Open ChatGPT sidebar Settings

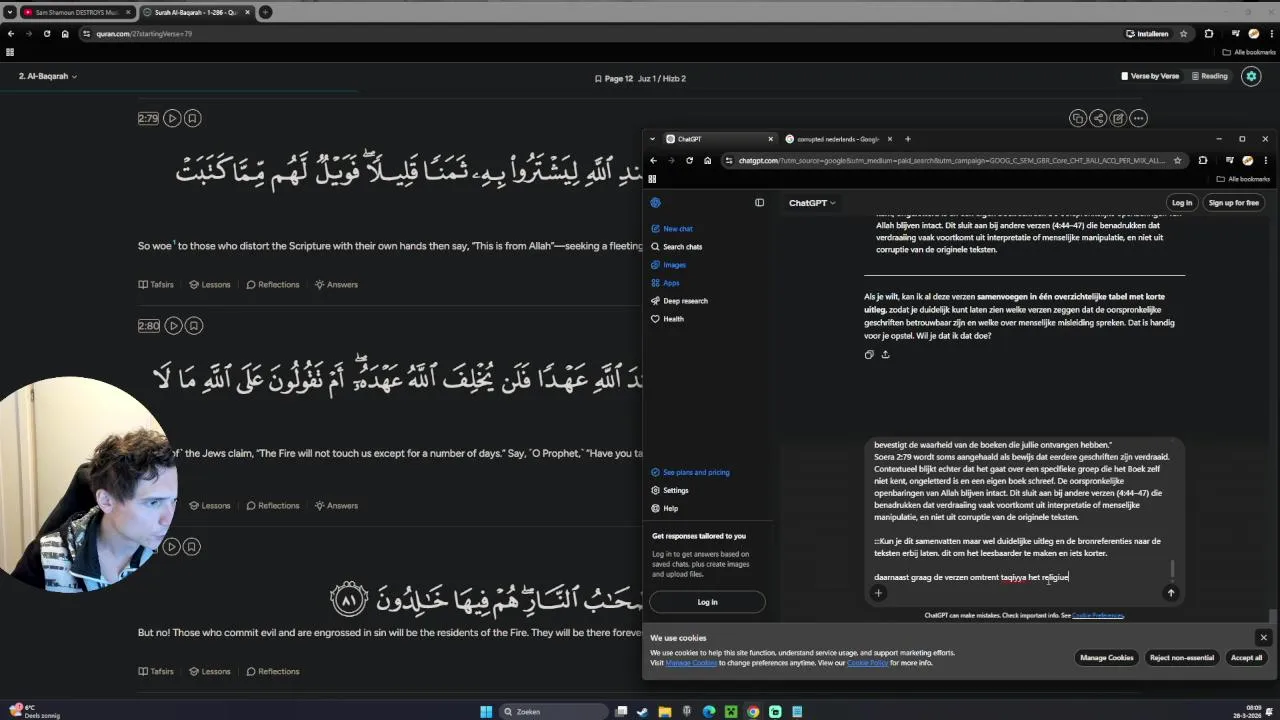[x=669, y=490]
